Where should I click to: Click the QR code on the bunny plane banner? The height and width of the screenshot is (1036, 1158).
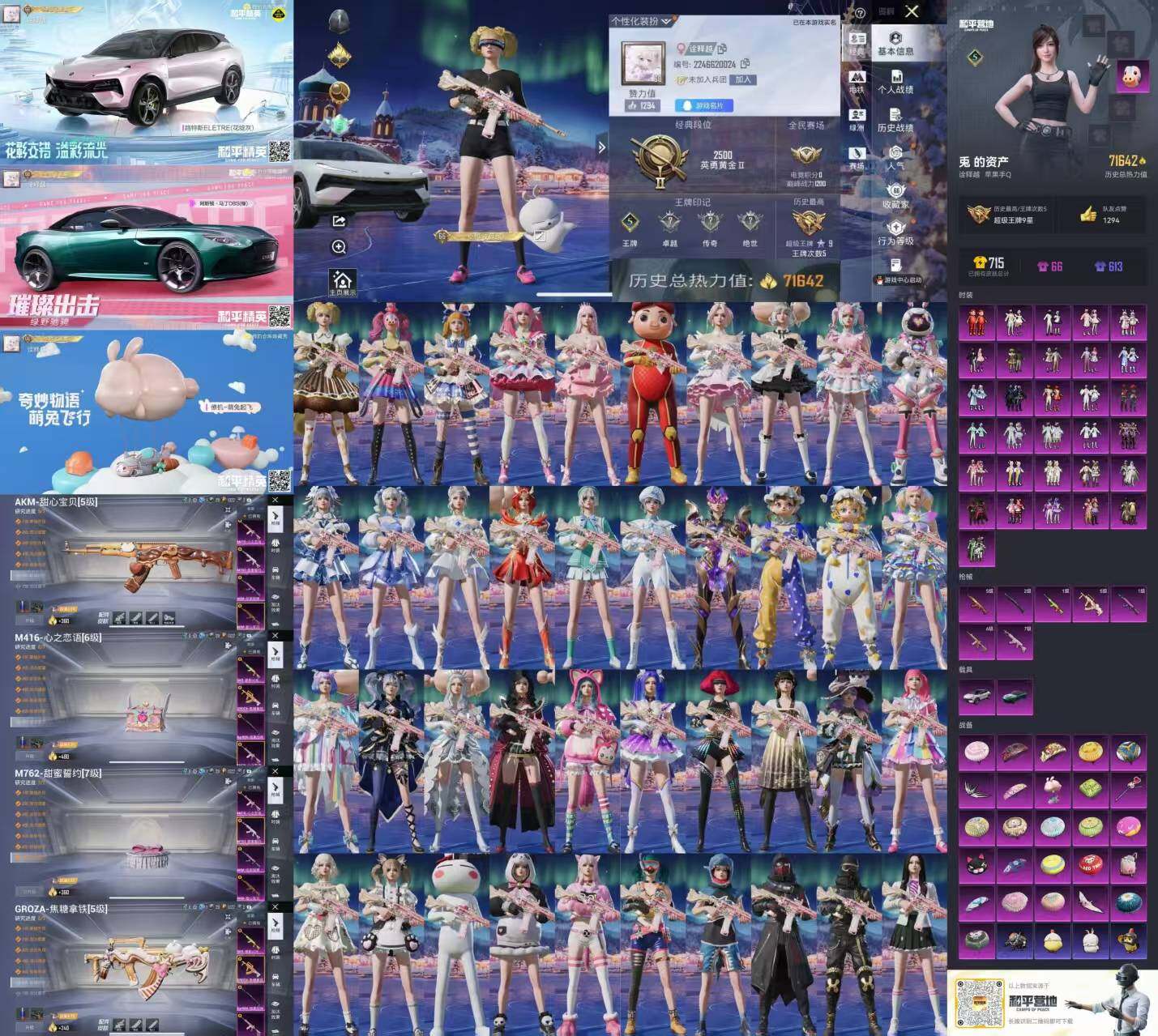pos(280,480)
